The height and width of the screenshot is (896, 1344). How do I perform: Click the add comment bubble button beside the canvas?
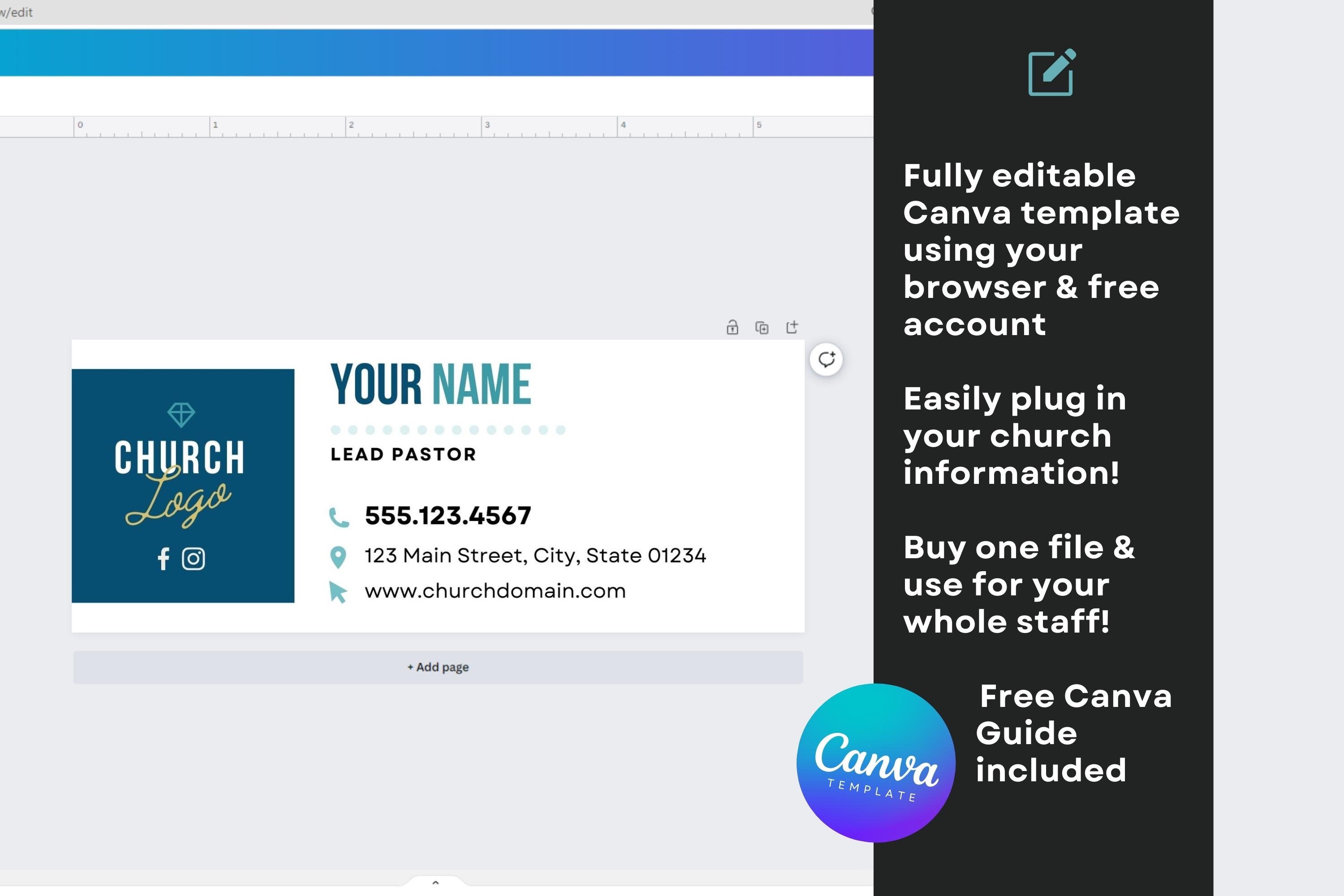point(826,359)
